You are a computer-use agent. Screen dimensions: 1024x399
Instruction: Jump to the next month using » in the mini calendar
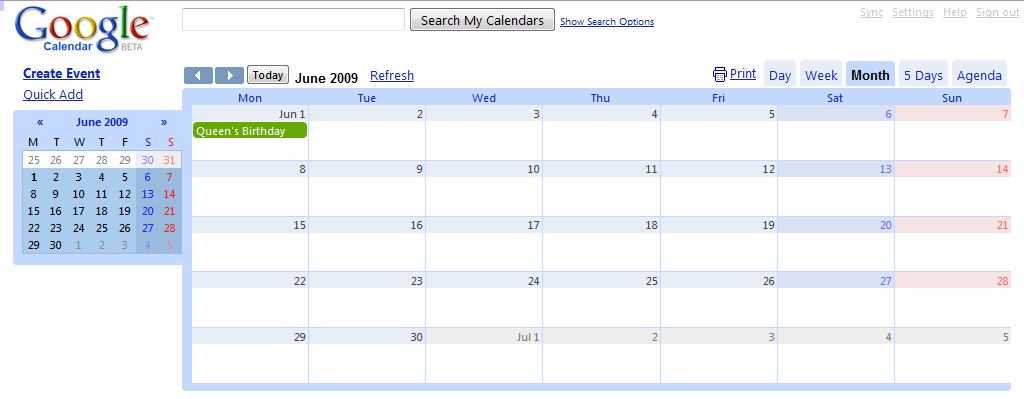point(164,122)
